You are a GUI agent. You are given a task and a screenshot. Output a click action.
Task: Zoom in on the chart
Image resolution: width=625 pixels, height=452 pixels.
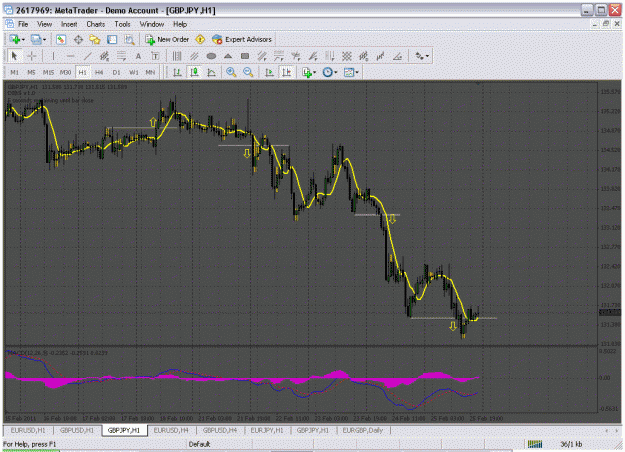231,72
